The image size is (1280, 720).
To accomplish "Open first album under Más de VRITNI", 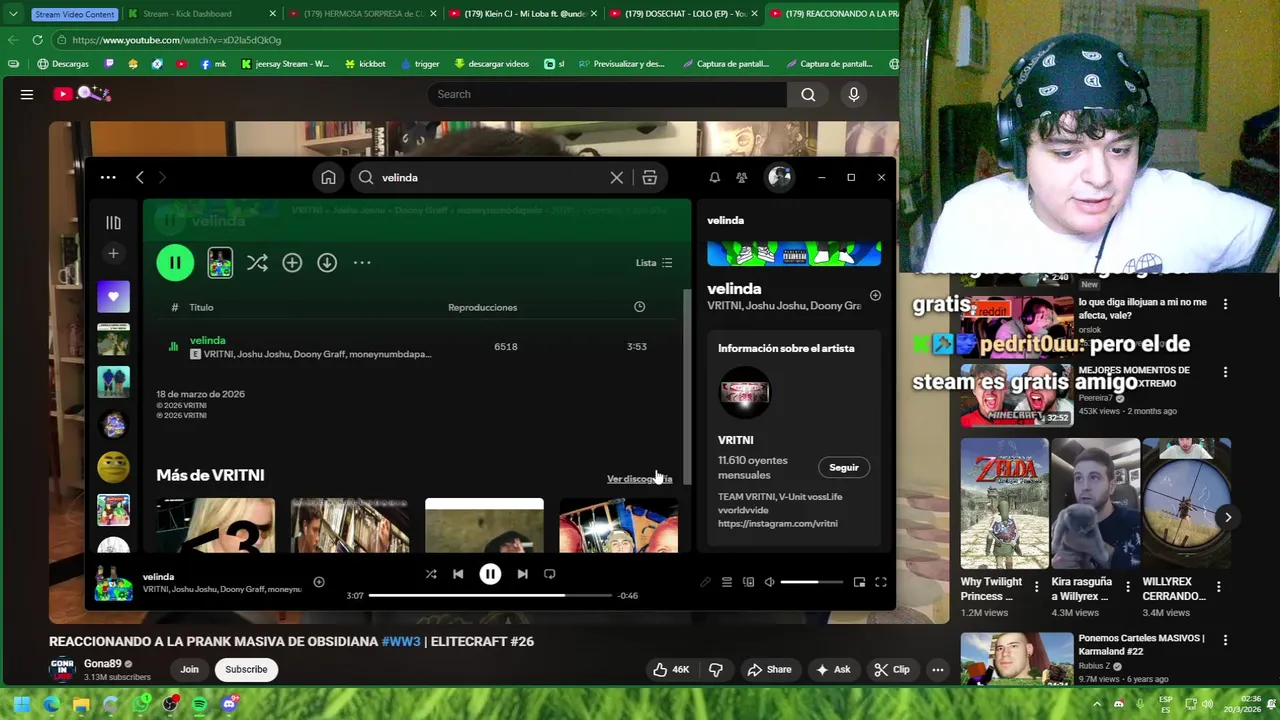I will 215,525.
